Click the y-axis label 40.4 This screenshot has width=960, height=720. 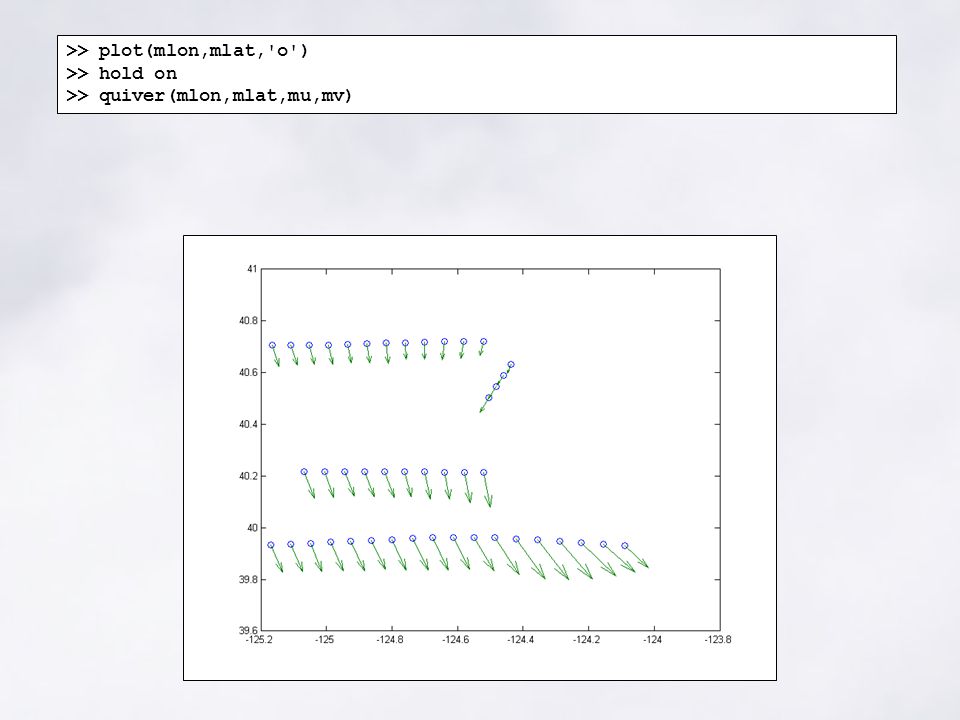coord(249,424)
